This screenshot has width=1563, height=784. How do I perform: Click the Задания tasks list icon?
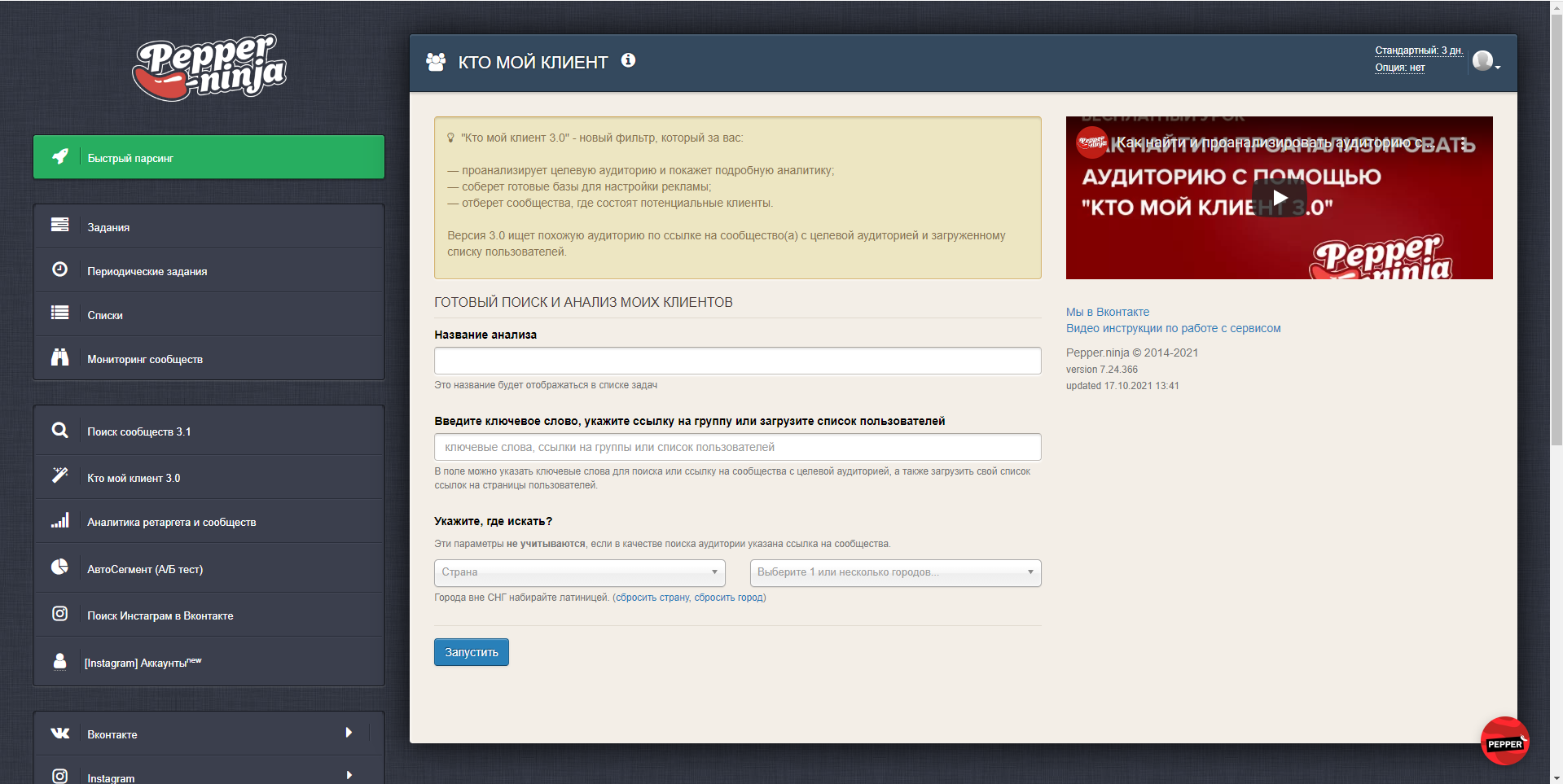pyautogui.click(x=60, y=225)
